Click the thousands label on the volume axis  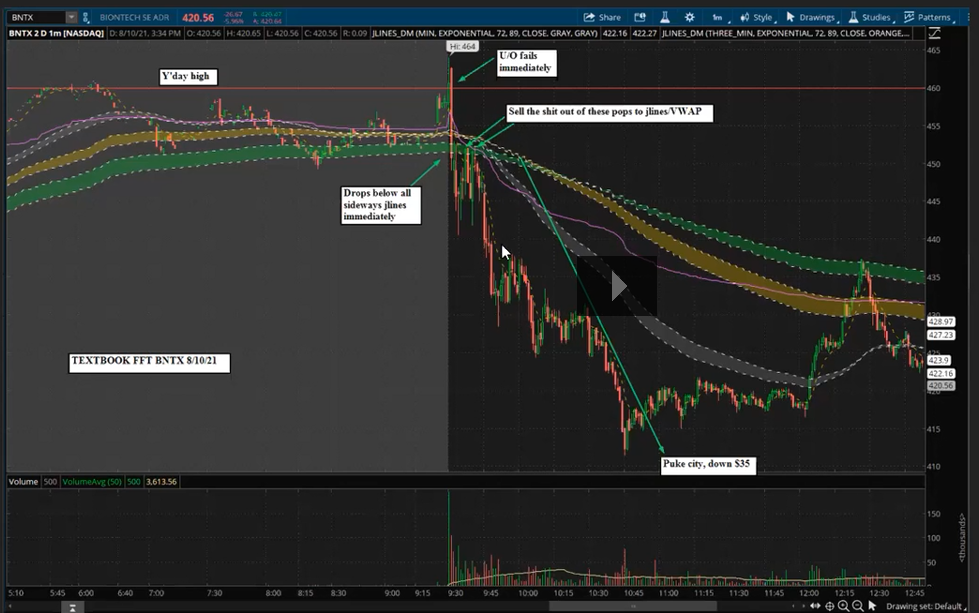click(x=962, y=537)
